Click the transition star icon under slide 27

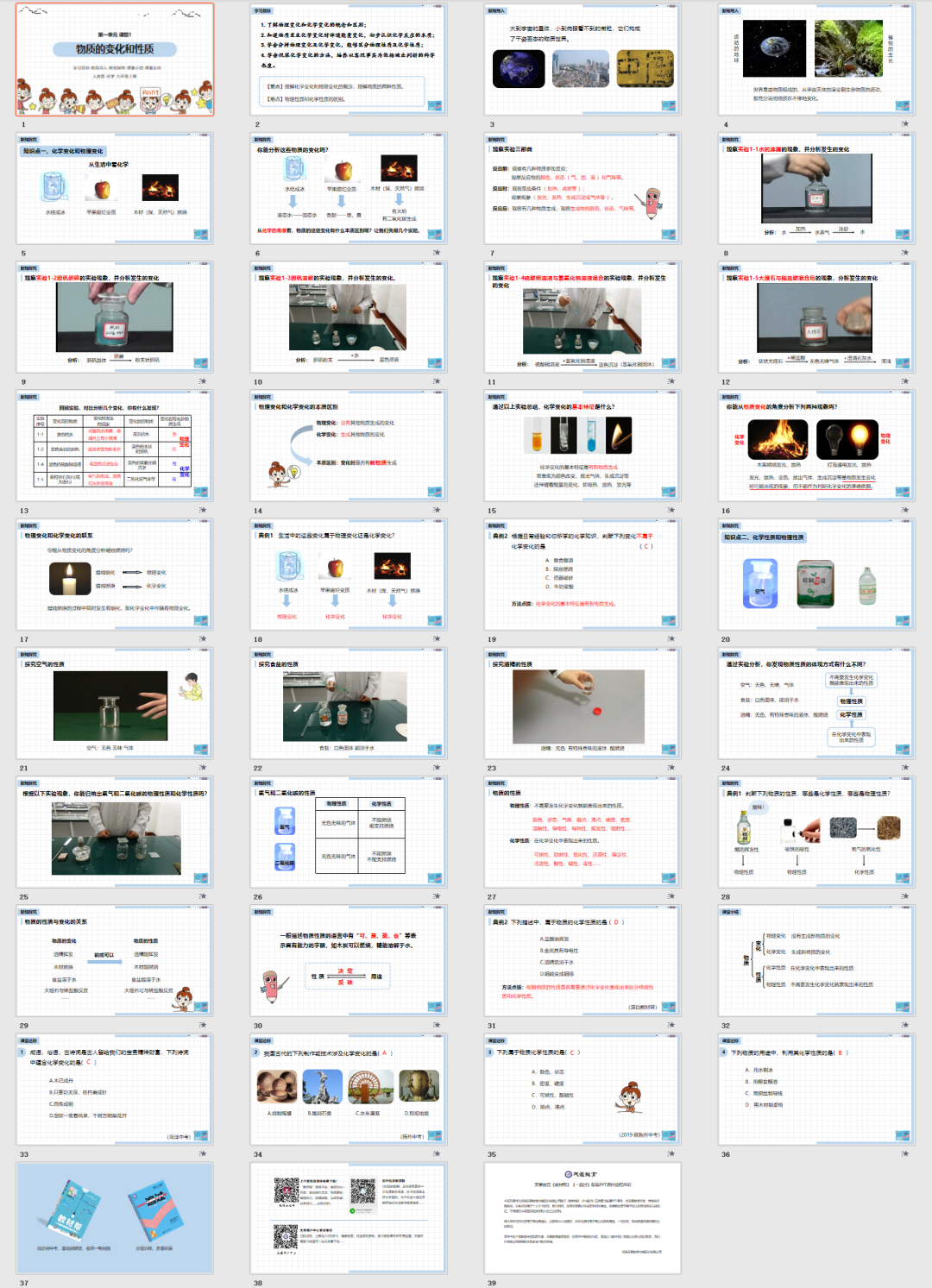pos(671,896)
